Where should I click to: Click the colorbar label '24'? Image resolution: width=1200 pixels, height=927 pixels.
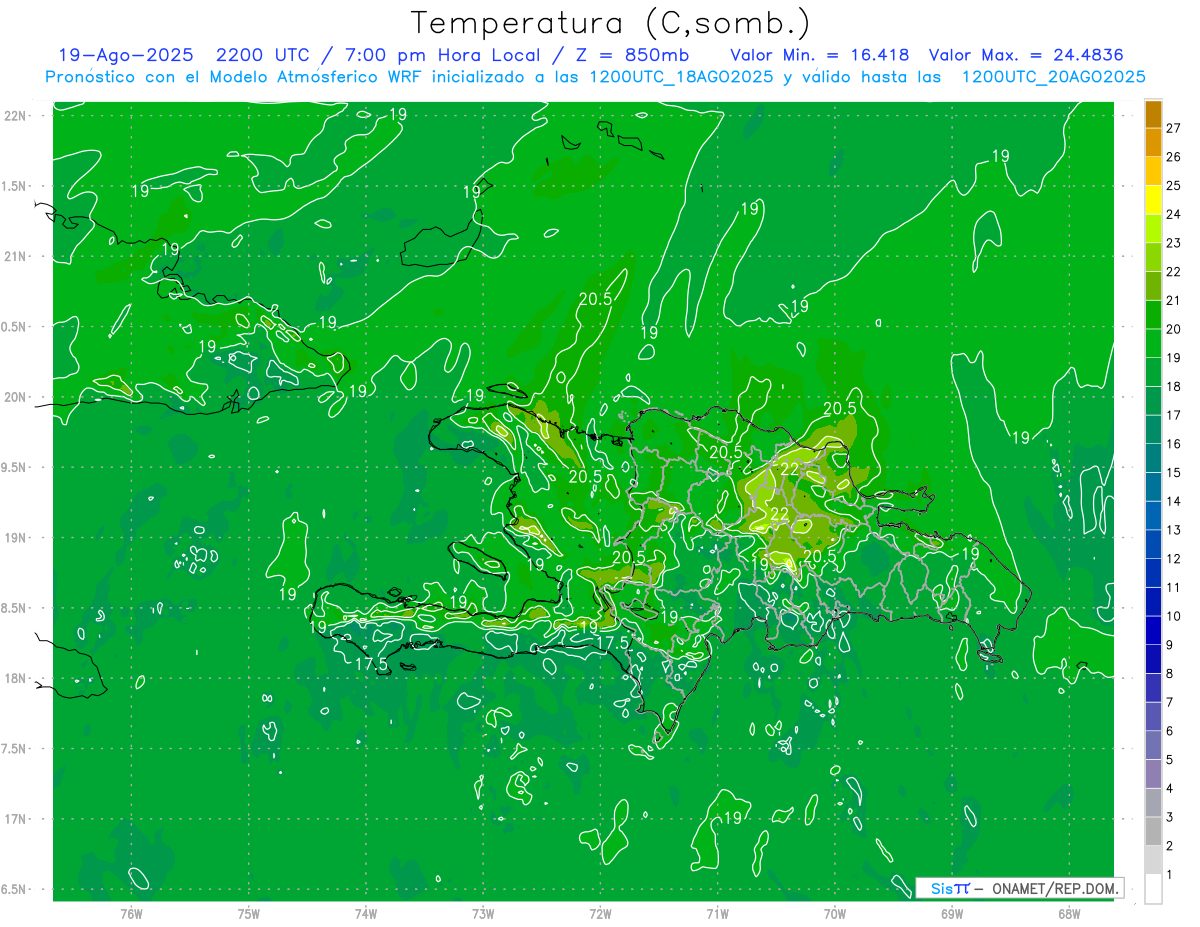click(x=1174, y=215)
